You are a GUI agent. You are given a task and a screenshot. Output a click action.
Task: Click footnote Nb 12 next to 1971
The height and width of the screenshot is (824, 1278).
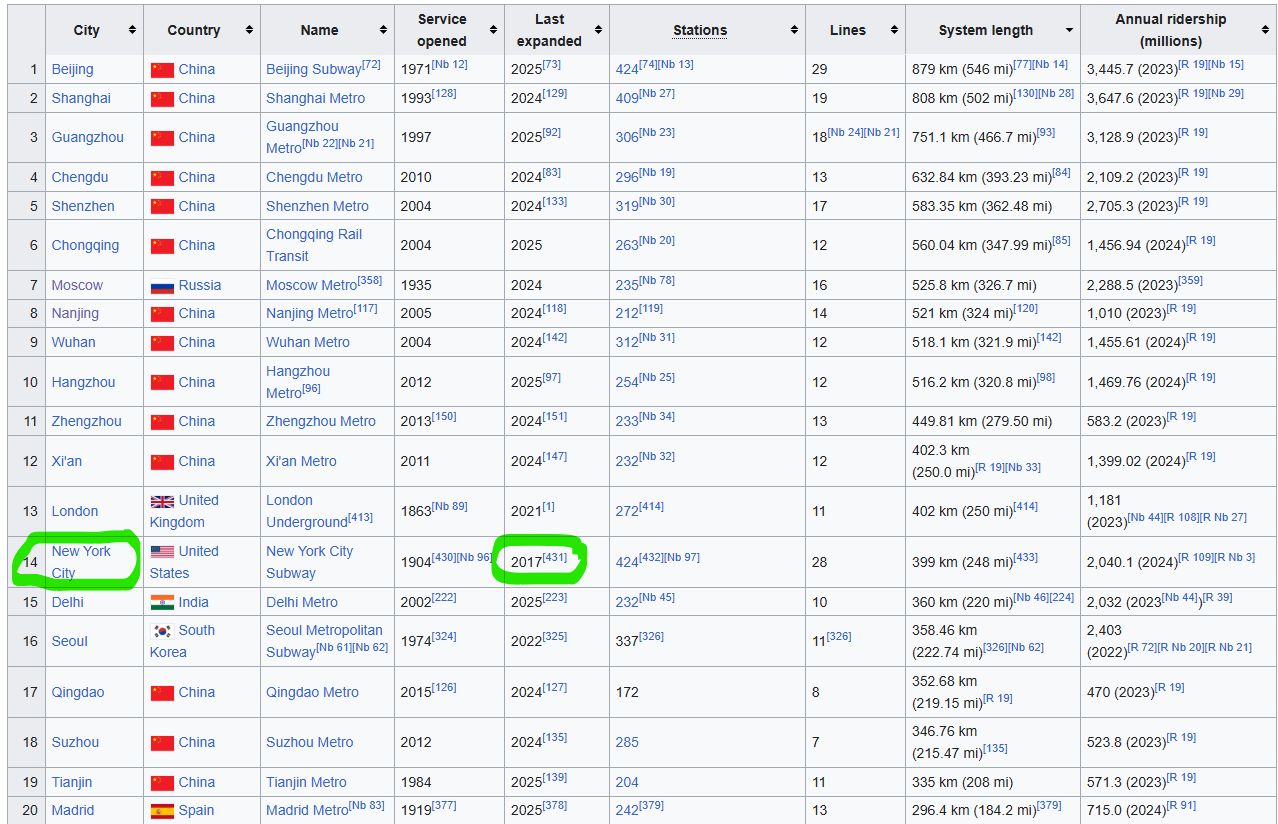(x=450, y=65)
